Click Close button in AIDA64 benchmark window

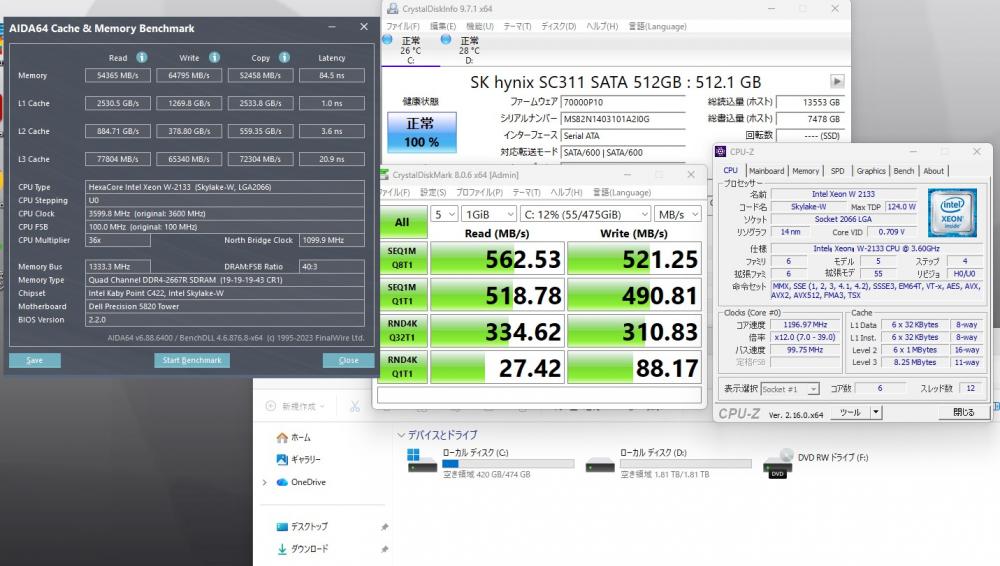click(348, 361)
